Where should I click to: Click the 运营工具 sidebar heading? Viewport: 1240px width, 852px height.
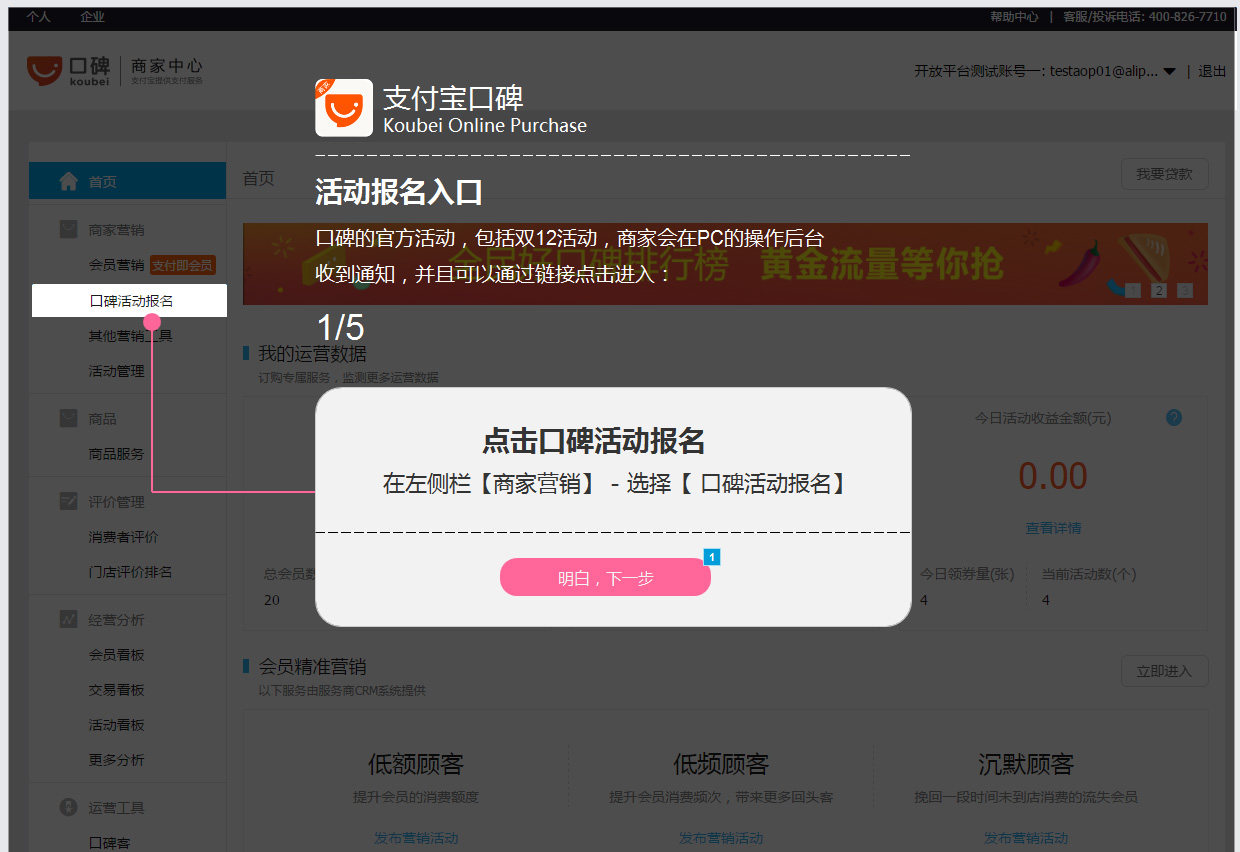tap(116, 808)
